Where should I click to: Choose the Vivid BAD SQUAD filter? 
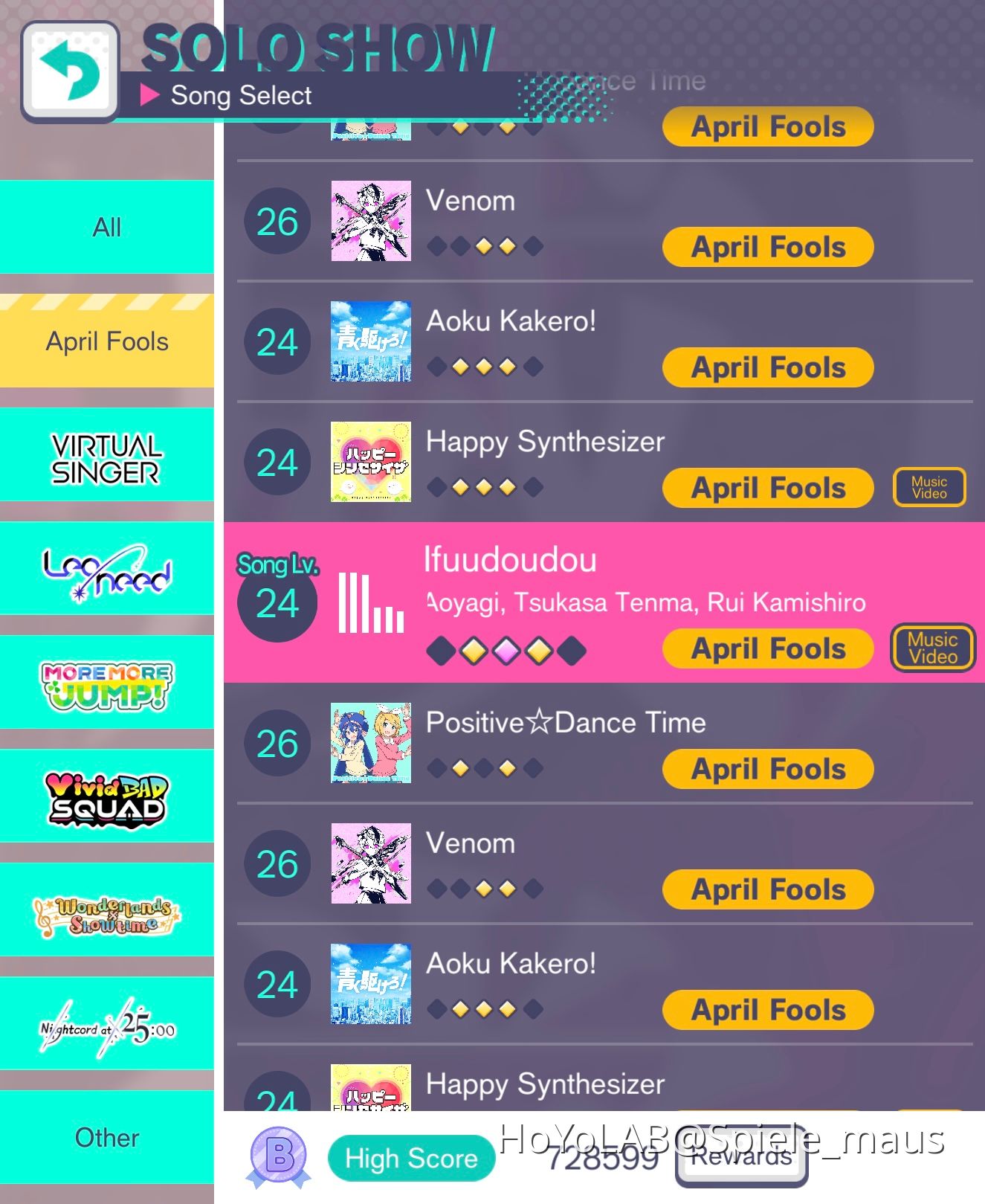coord(107,796)
